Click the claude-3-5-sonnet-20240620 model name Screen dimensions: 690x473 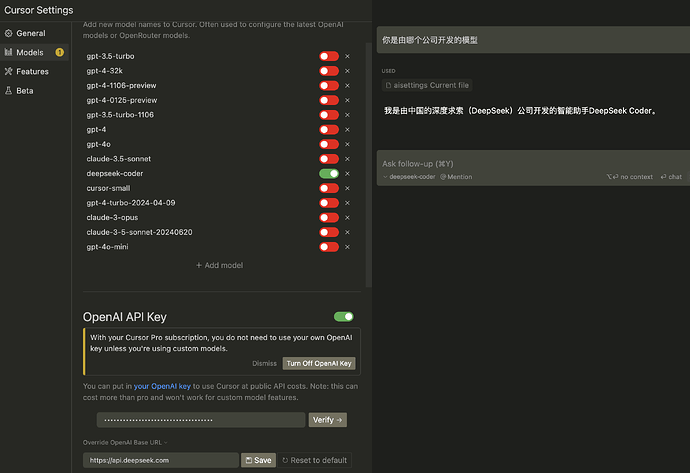click(139, 232)
